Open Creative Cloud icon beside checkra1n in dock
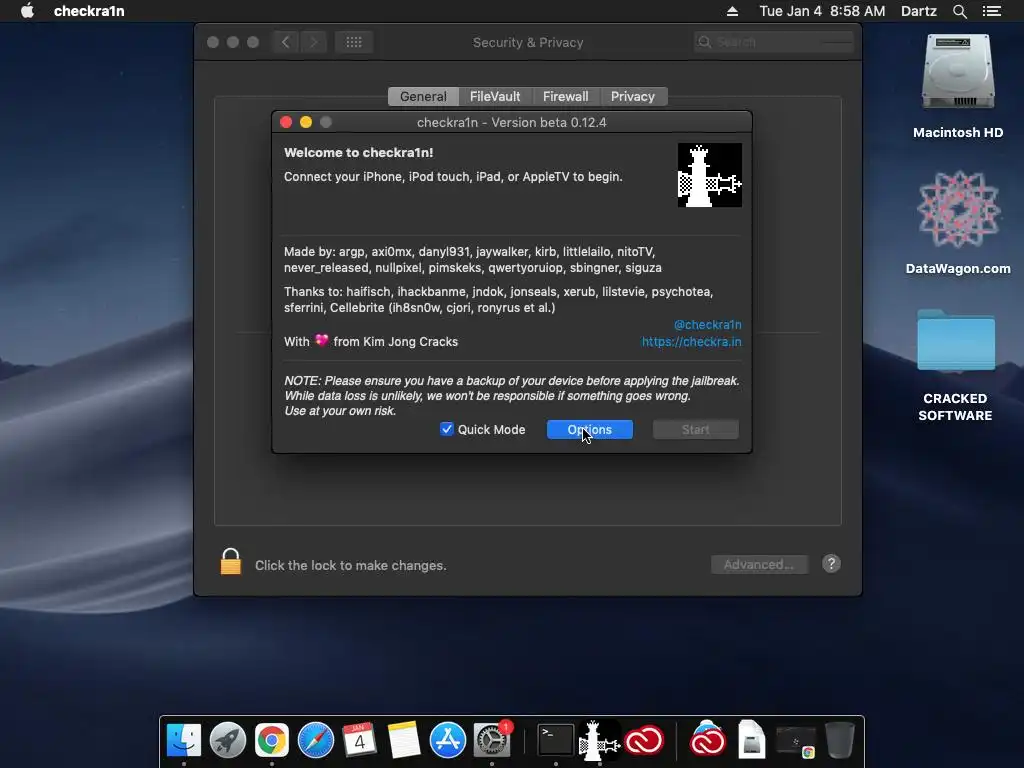 644,740
